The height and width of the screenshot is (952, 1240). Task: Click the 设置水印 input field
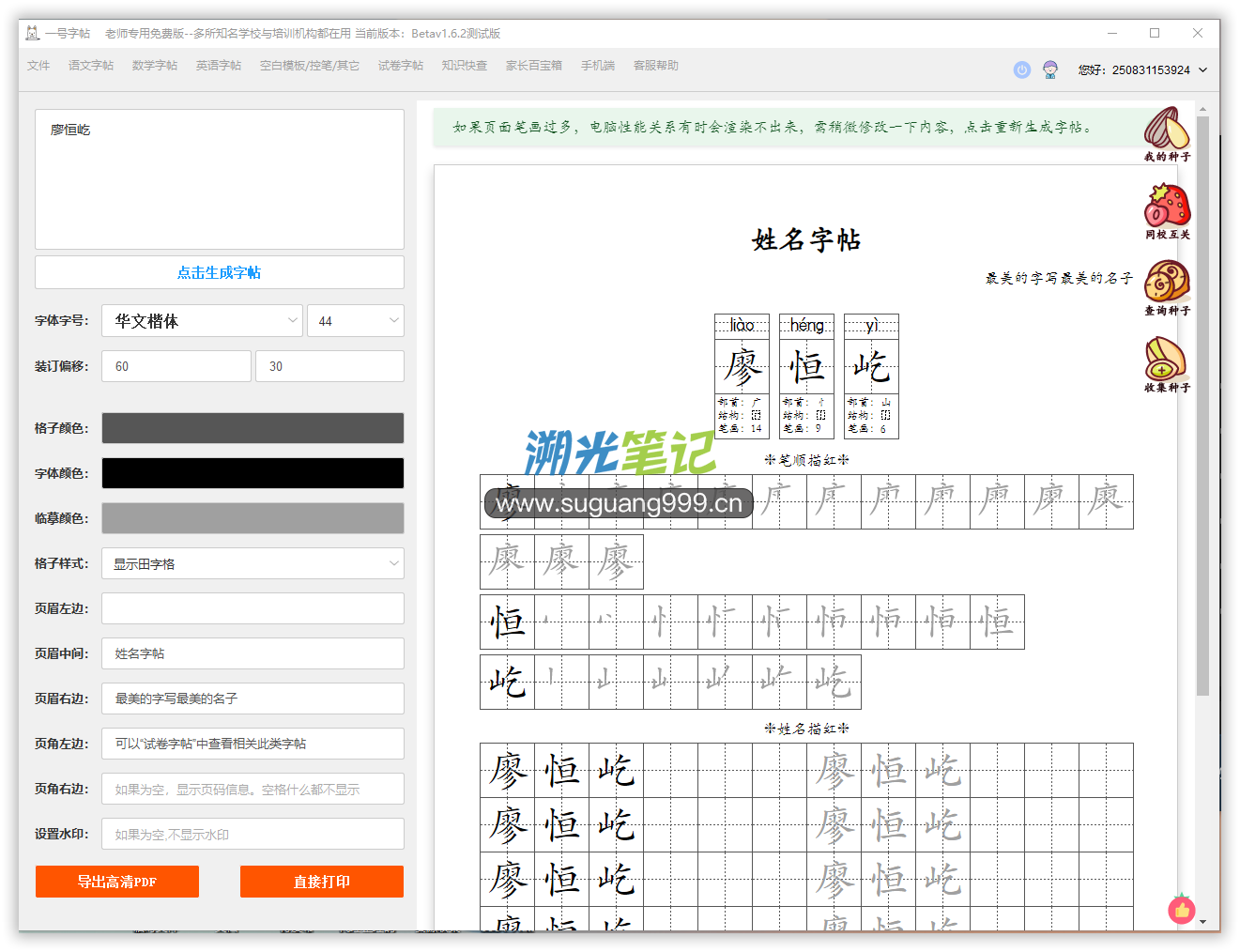[x=253, y=834]
